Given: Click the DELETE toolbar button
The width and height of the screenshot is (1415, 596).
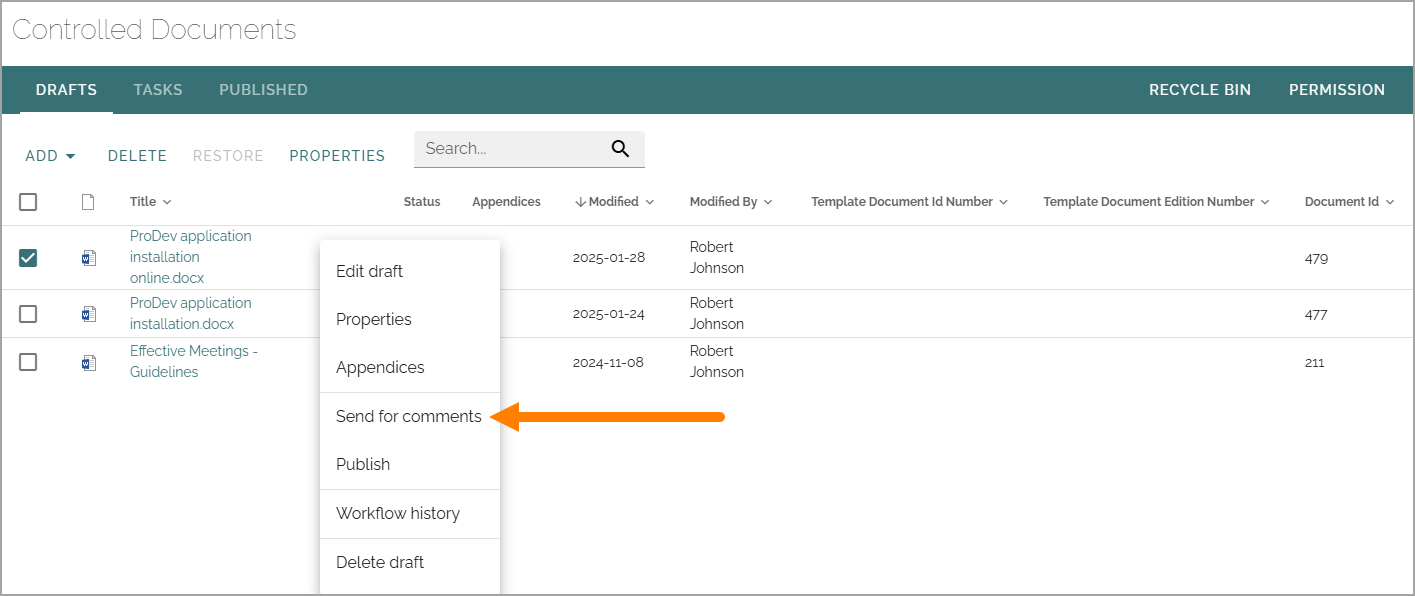Looking at the screenshot, I should [x=137, y=156].
